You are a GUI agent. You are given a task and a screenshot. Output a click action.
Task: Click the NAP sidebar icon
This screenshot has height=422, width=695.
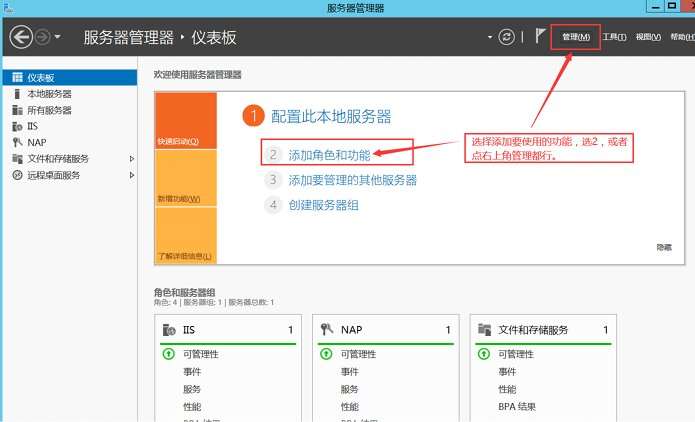coord(17,142)
